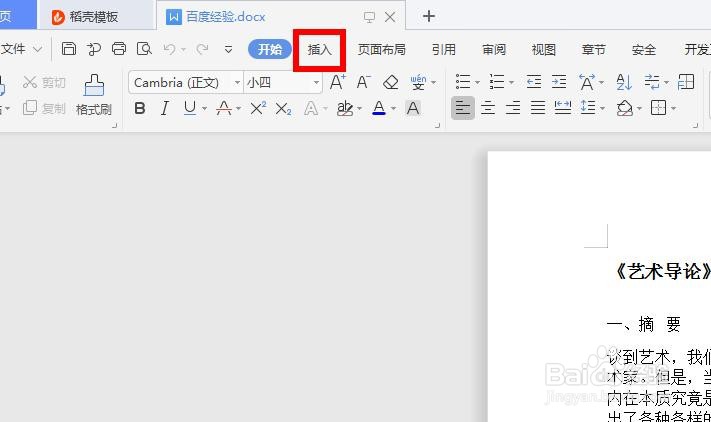Click the show paragraph marks icon
This screenshot has width=711, height=422.
point(652,82)
